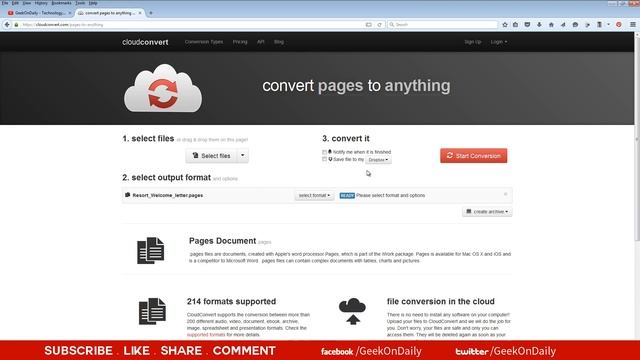The height and width of the screenshot is (360, 640).
Task: Open the Conversion Types link
Action: (204, 42)
